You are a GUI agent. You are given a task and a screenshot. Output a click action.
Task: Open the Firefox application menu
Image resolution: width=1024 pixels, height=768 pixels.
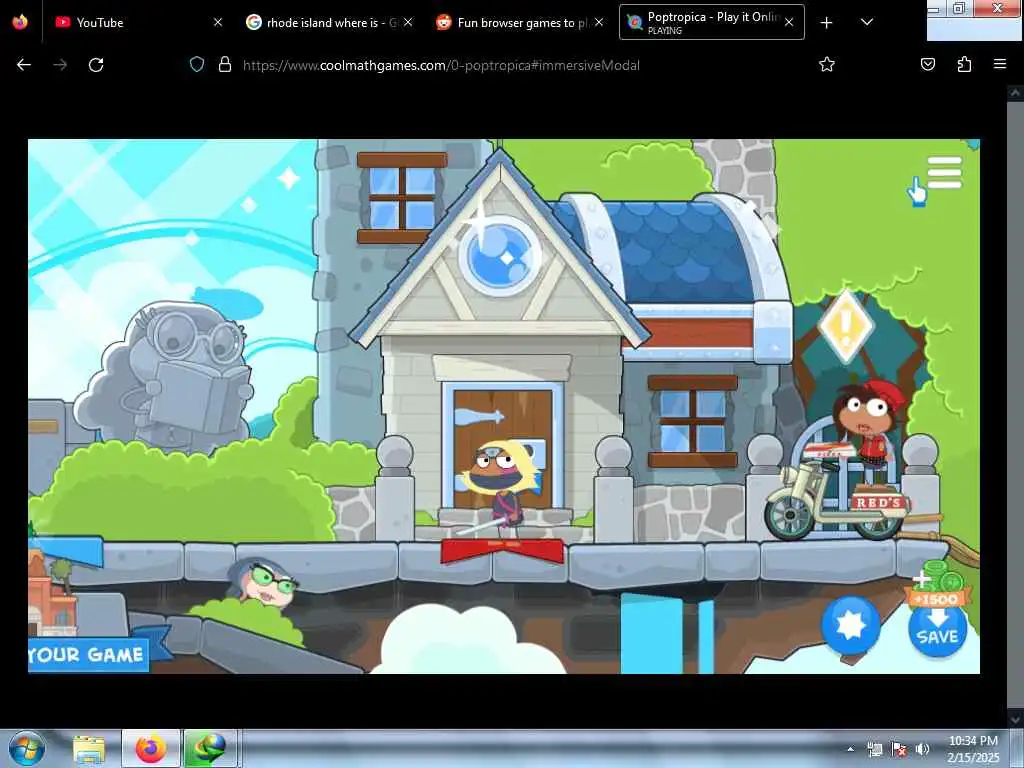1000,65
